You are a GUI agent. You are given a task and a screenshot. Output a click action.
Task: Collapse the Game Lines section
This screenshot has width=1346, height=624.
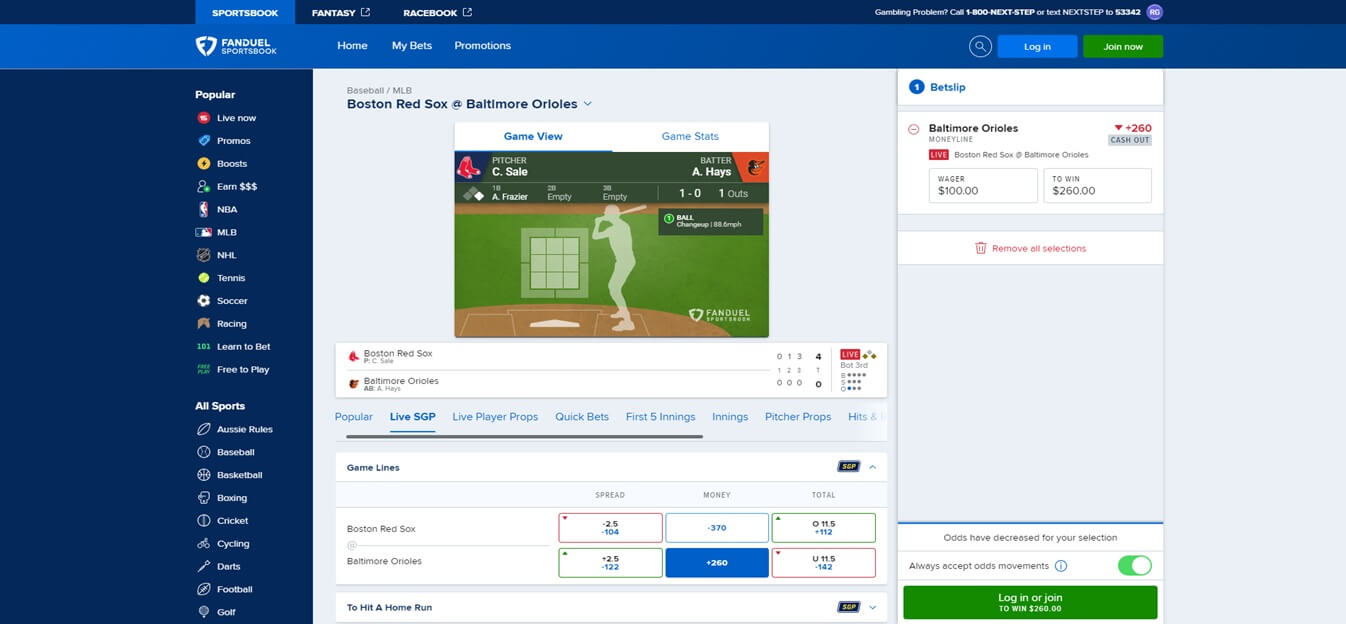click(x=872, y=467)
